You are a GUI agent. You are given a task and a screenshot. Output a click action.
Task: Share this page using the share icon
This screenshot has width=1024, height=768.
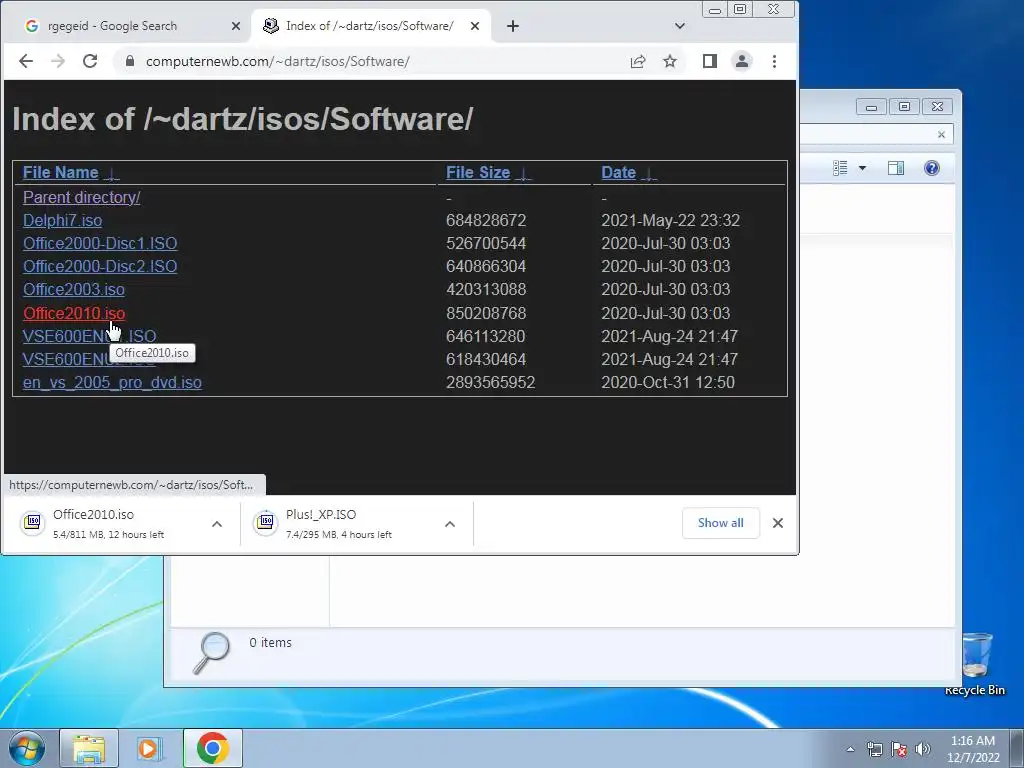[x=638, y=61]
